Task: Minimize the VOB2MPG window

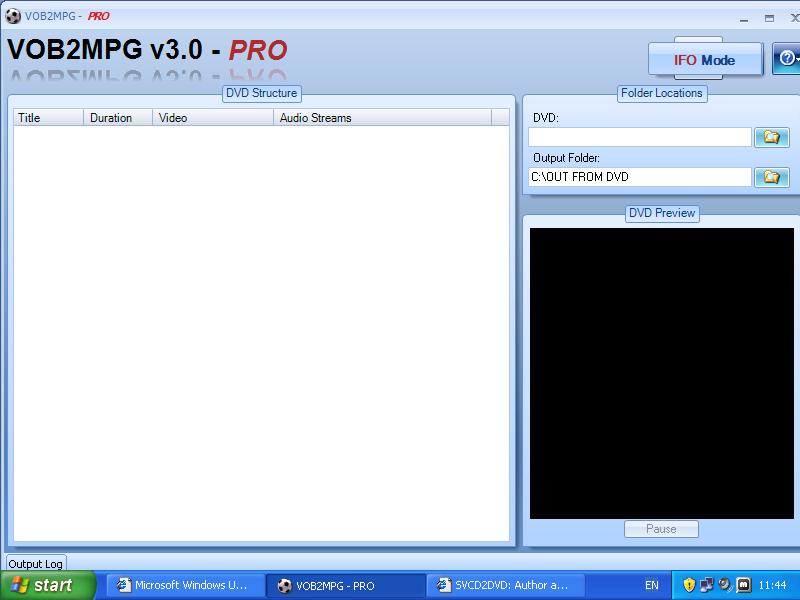Action: [x=744, y=19]
